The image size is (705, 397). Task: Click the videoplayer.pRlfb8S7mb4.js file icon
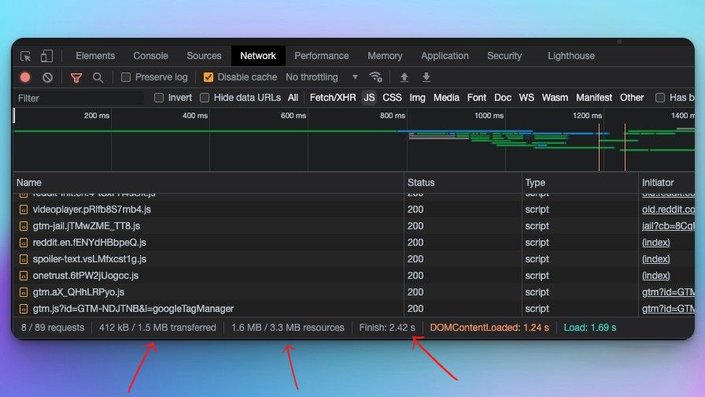coord(23,210)
